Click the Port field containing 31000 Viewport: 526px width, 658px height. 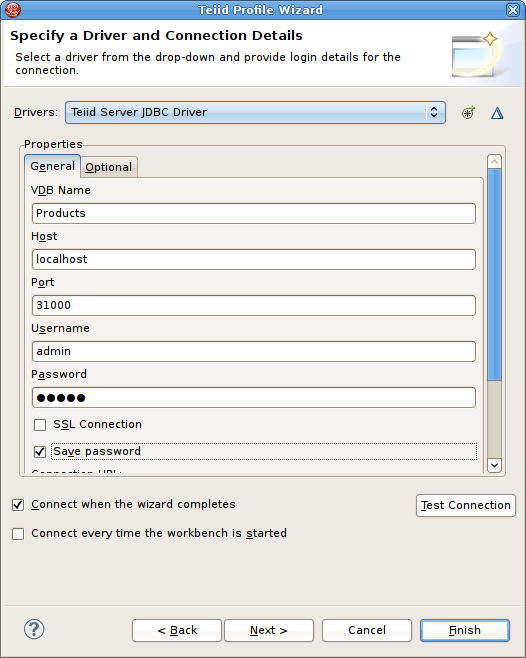pos(254,305)
